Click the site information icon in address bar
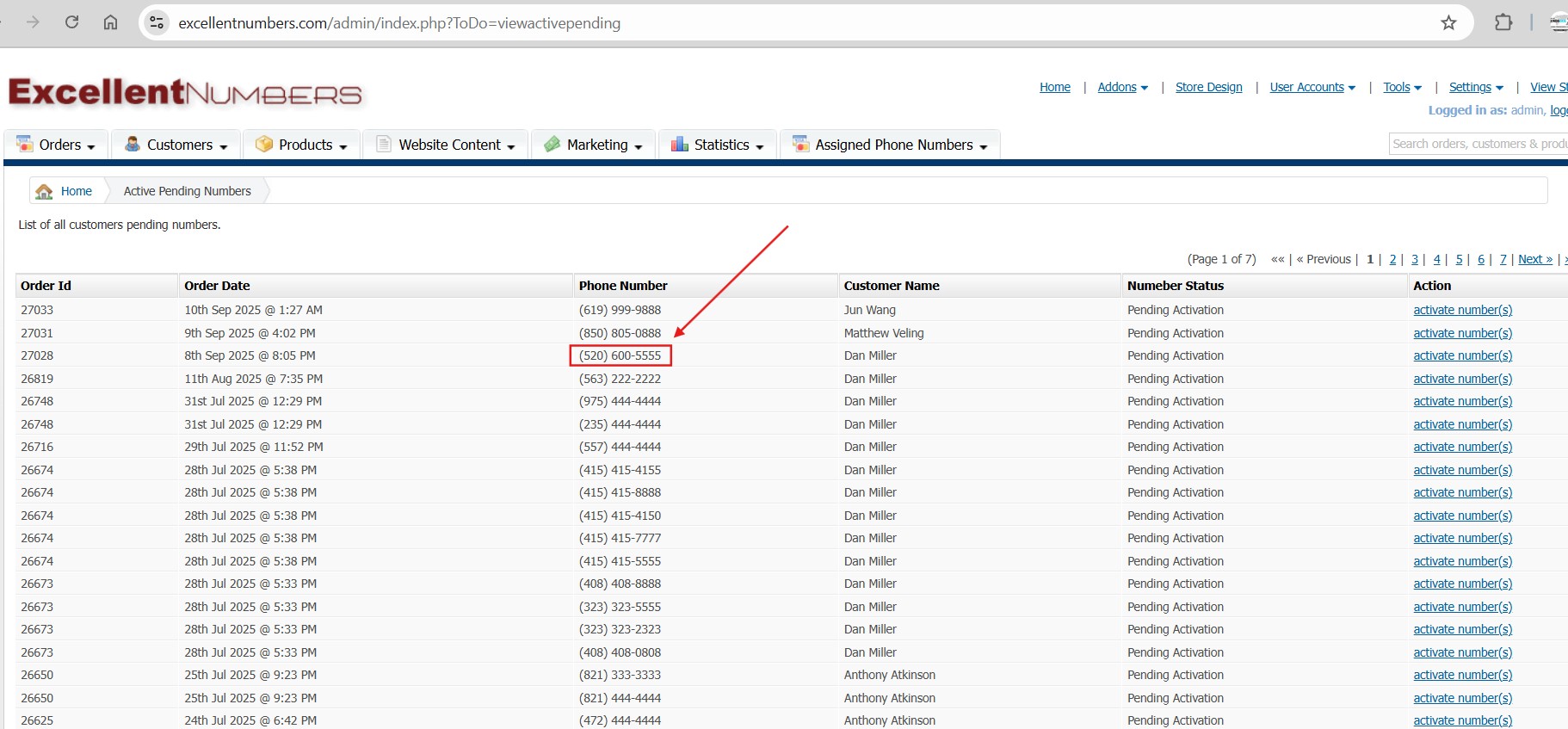Image resolution: width=1568 pixels, height=729 pixels. point(157,23)
